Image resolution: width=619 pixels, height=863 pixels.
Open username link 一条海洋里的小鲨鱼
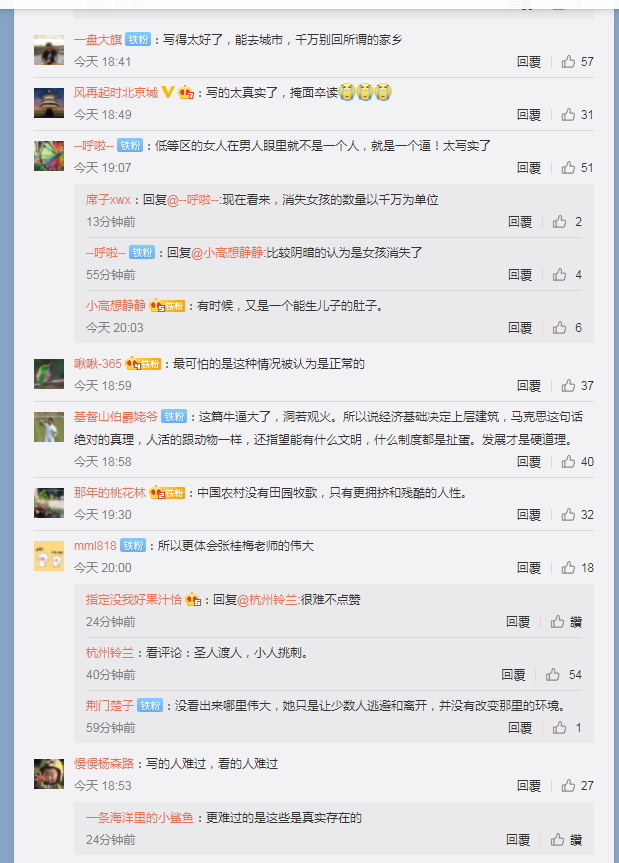tap(140, 817)
